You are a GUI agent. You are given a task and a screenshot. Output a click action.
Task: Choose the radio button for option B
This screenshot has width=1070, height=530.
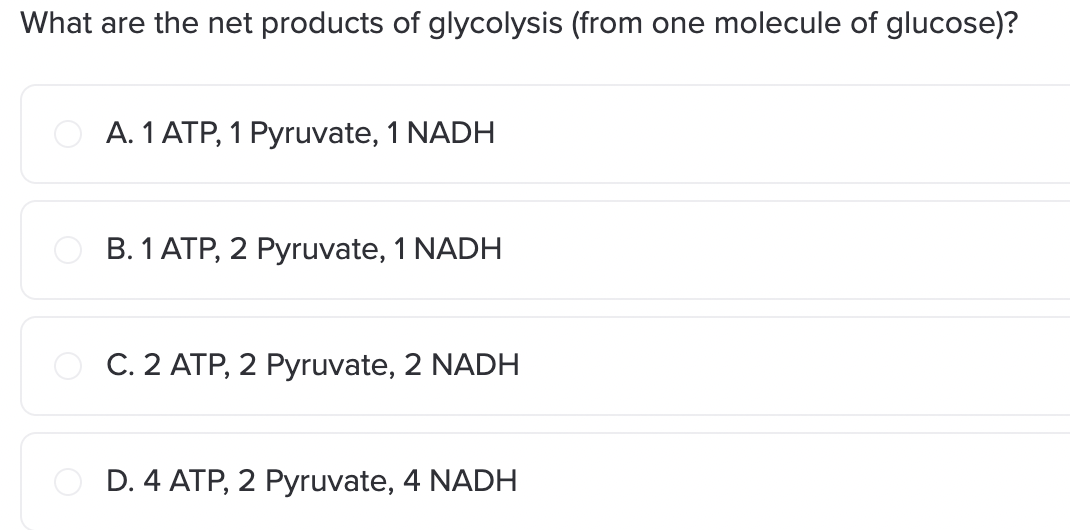coord(68,250)
